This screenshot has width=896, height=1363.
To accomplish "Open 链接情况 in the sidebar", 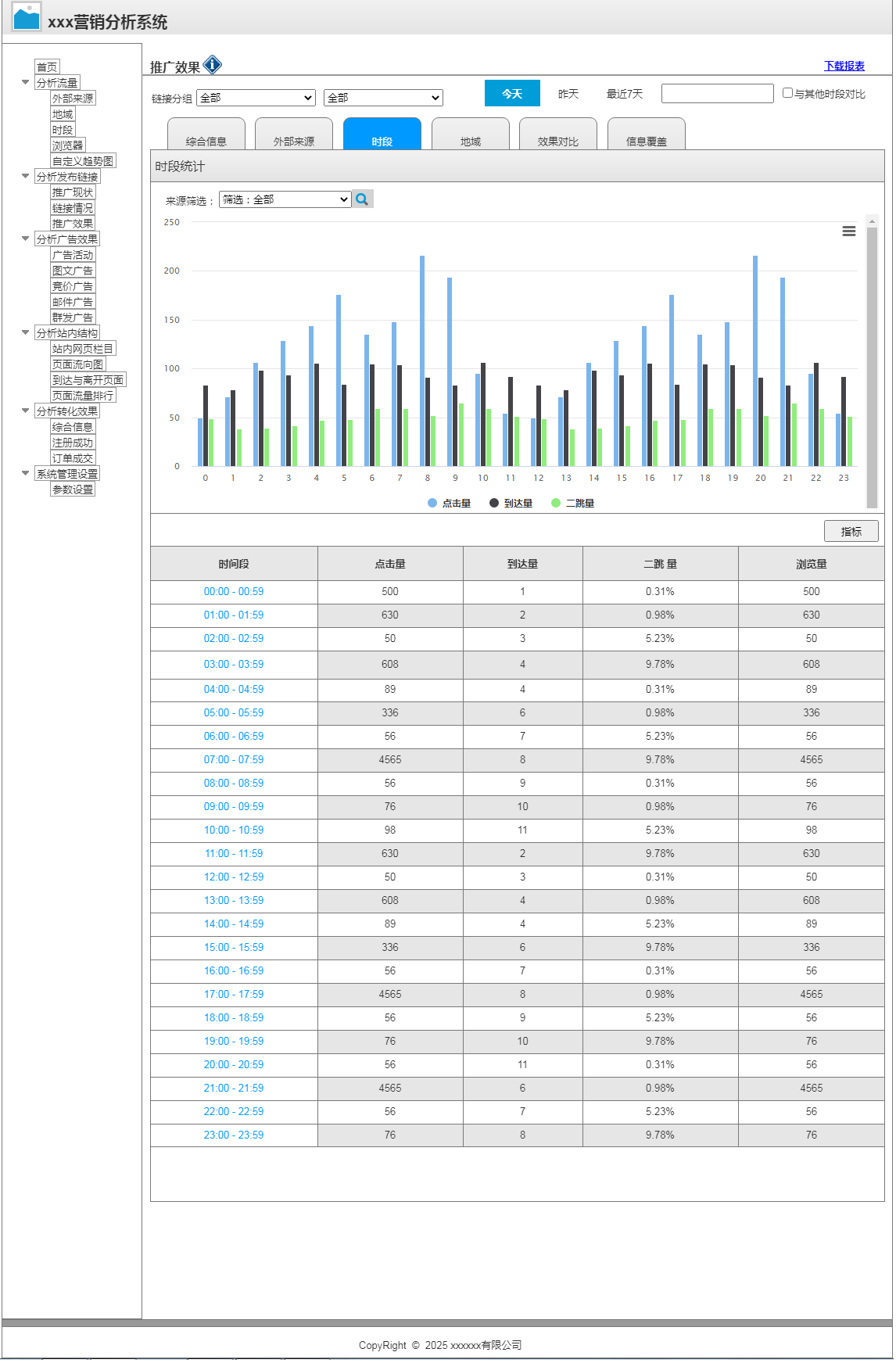I will pyautogui.click(x=73, y=208).
